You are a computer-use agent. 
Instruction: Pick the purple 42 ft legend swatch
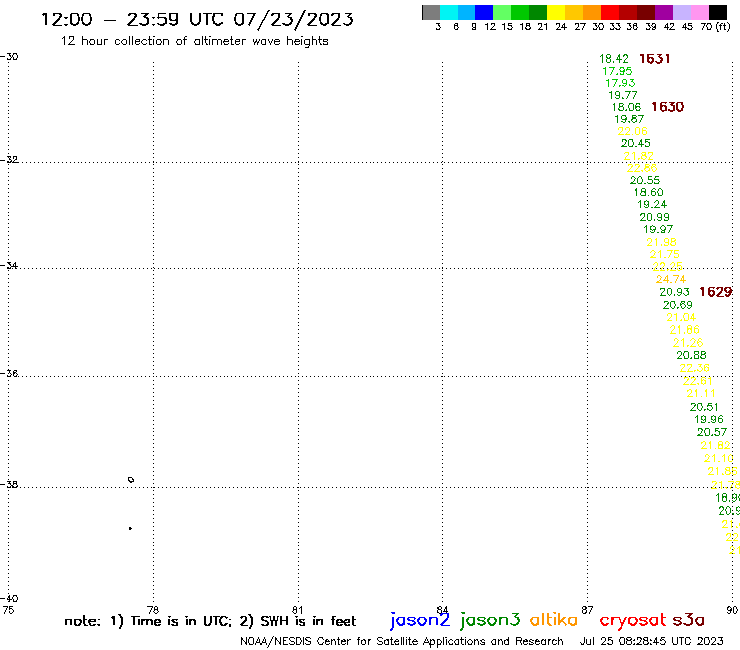click(x=664, y=12)
